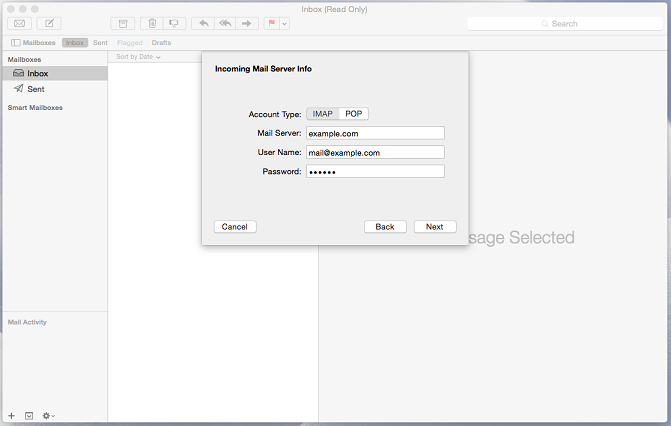Select IMAP account type
671x426 pixels.
point(322,114)
